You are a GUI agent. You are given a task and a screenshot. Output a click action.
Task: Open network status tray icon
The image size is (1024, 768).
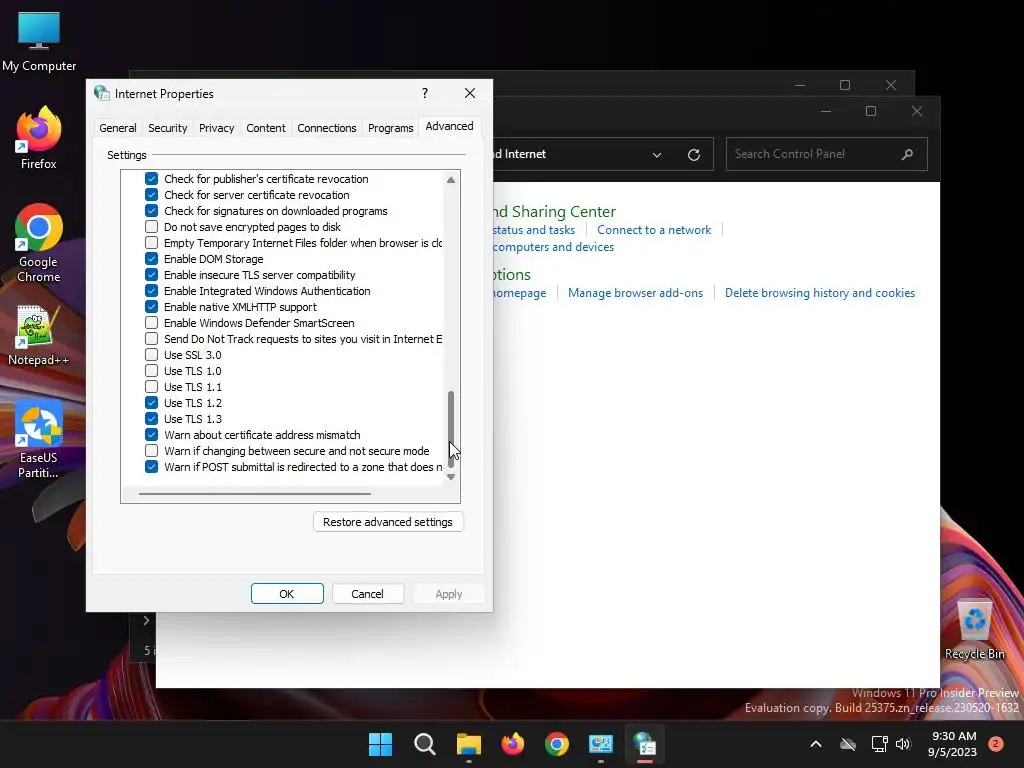[x=879, y=744]
